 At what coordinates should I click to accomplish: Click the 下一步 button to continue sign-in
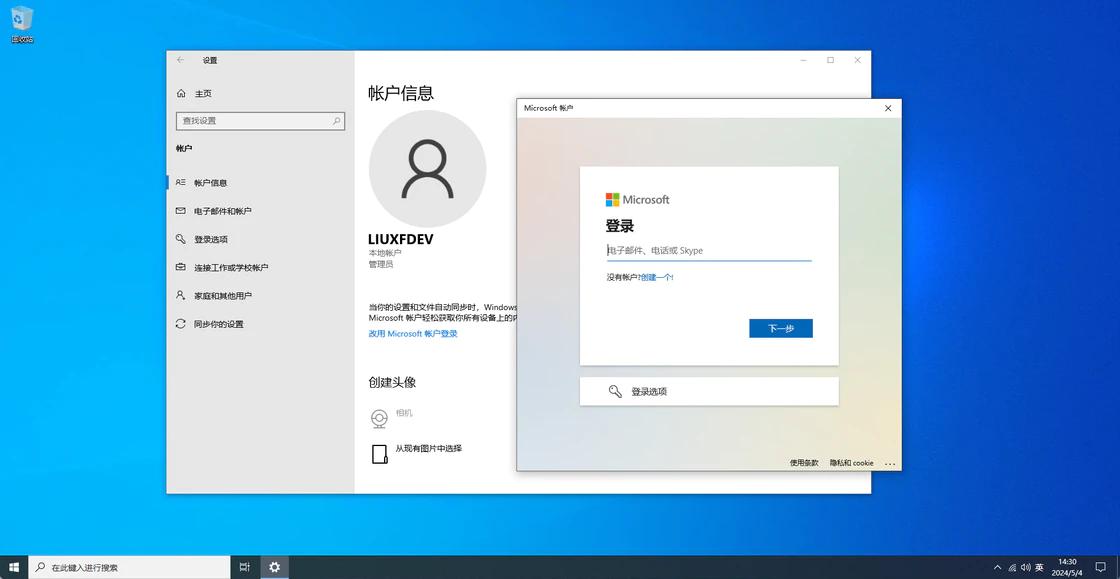tap(780, 328)
